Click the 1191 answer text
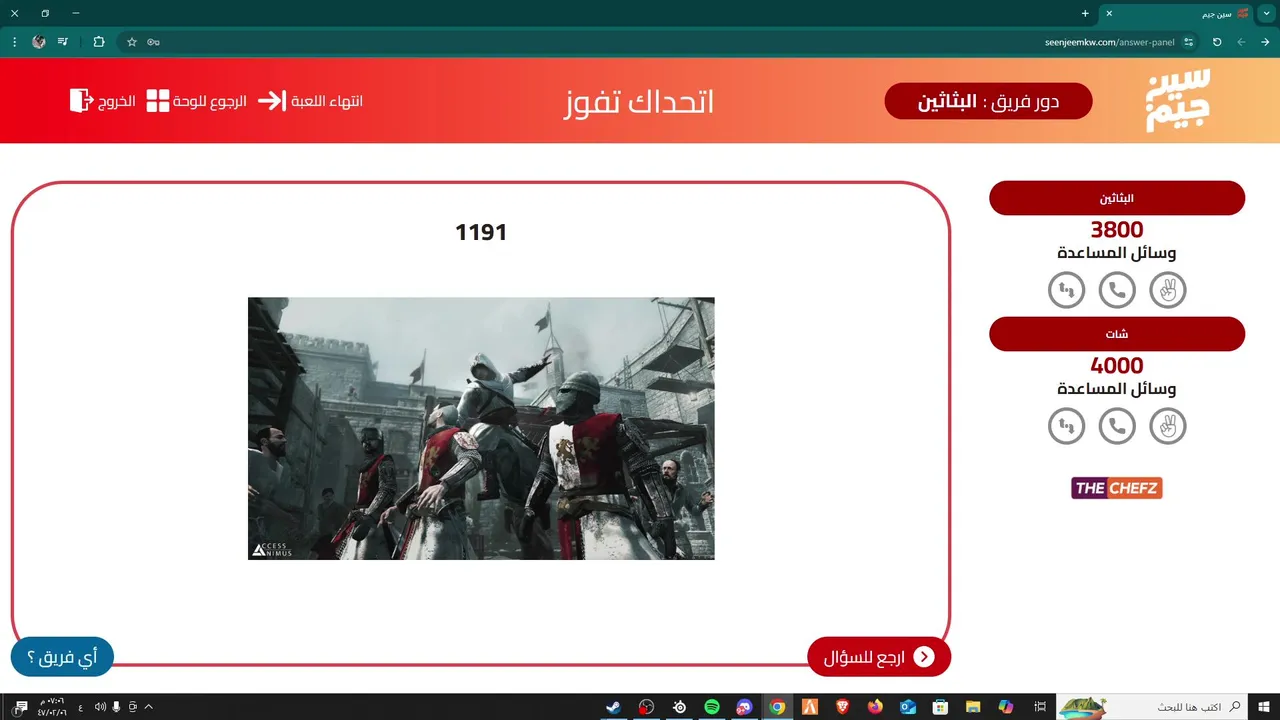 coord(481,232)
